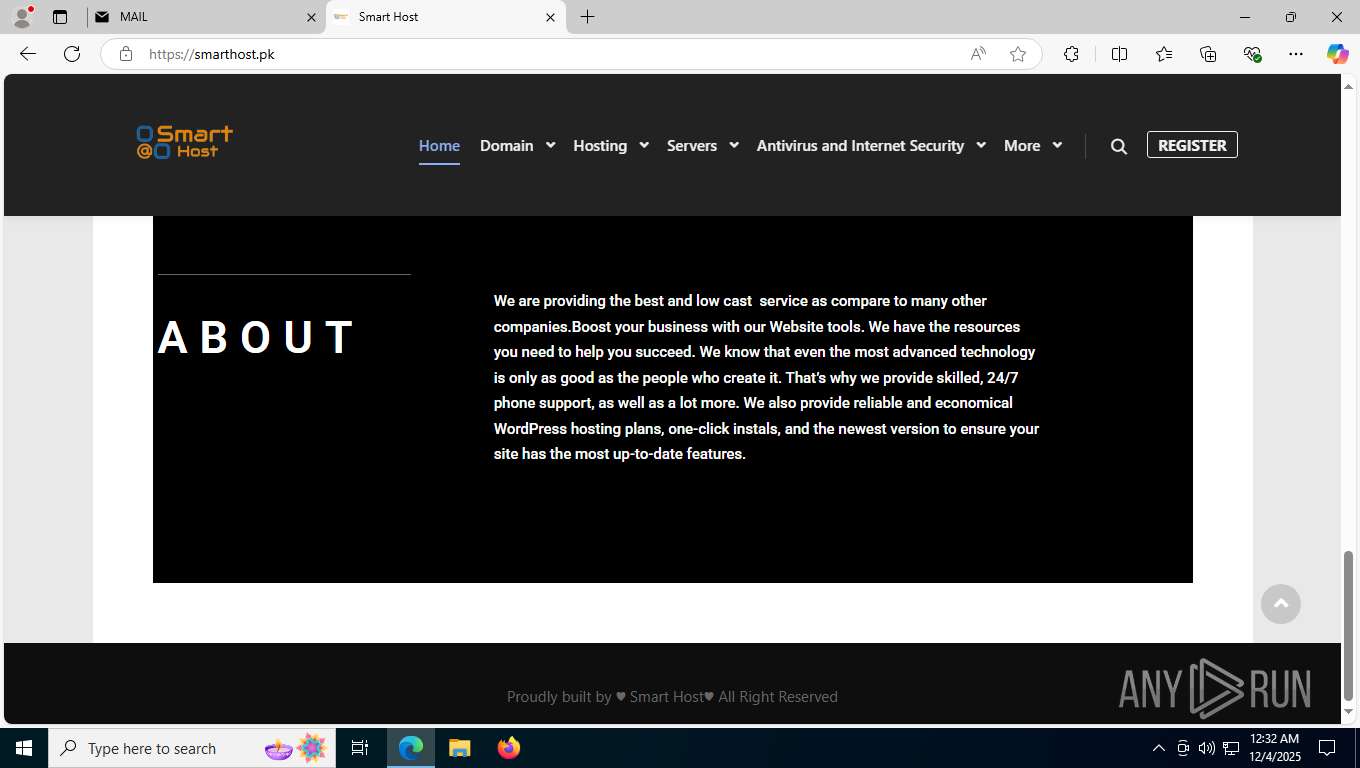
Task: Show hidden system tray icons
Action: click(1159, 748)
